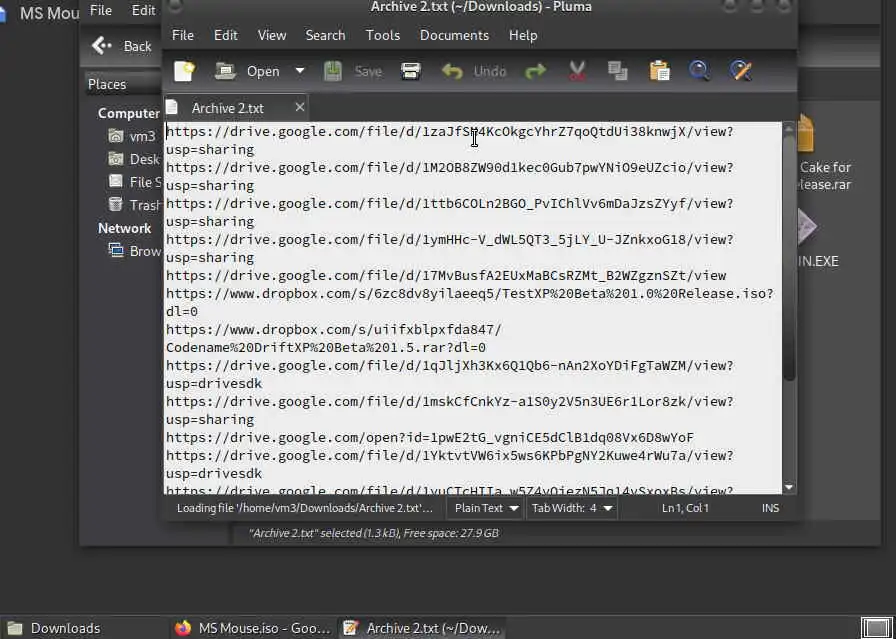Create a new document in Pluma toolbar
The width and height of the screenshot is (896, 639).
click(x=185, y=71)
